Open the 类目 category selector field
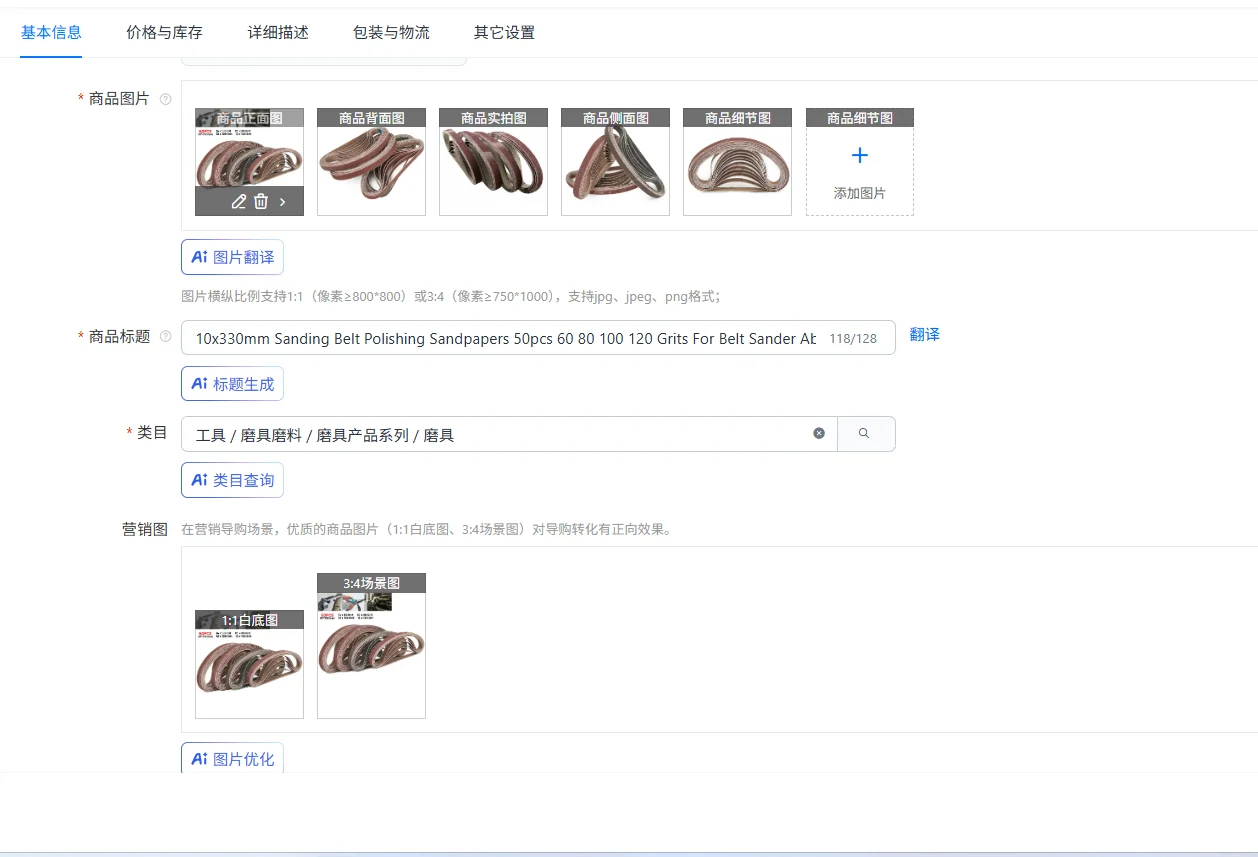Viewport: 1258px width, 857px height. (509, 434)
